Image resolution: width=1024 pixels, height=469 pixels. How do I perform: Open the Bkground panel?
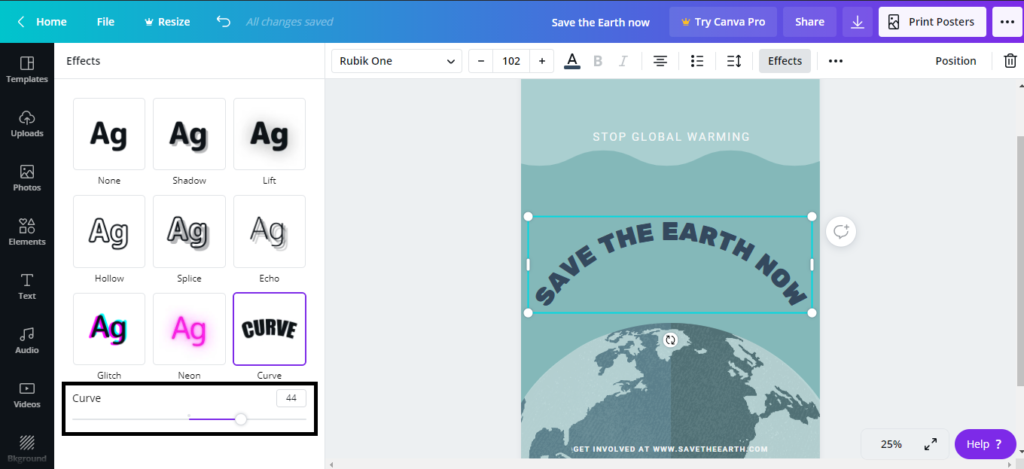[27, 448]
